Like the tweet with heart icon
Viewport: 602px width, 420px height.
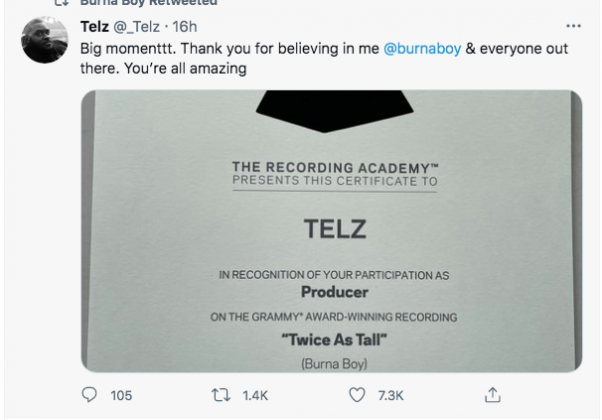(355, 395)
